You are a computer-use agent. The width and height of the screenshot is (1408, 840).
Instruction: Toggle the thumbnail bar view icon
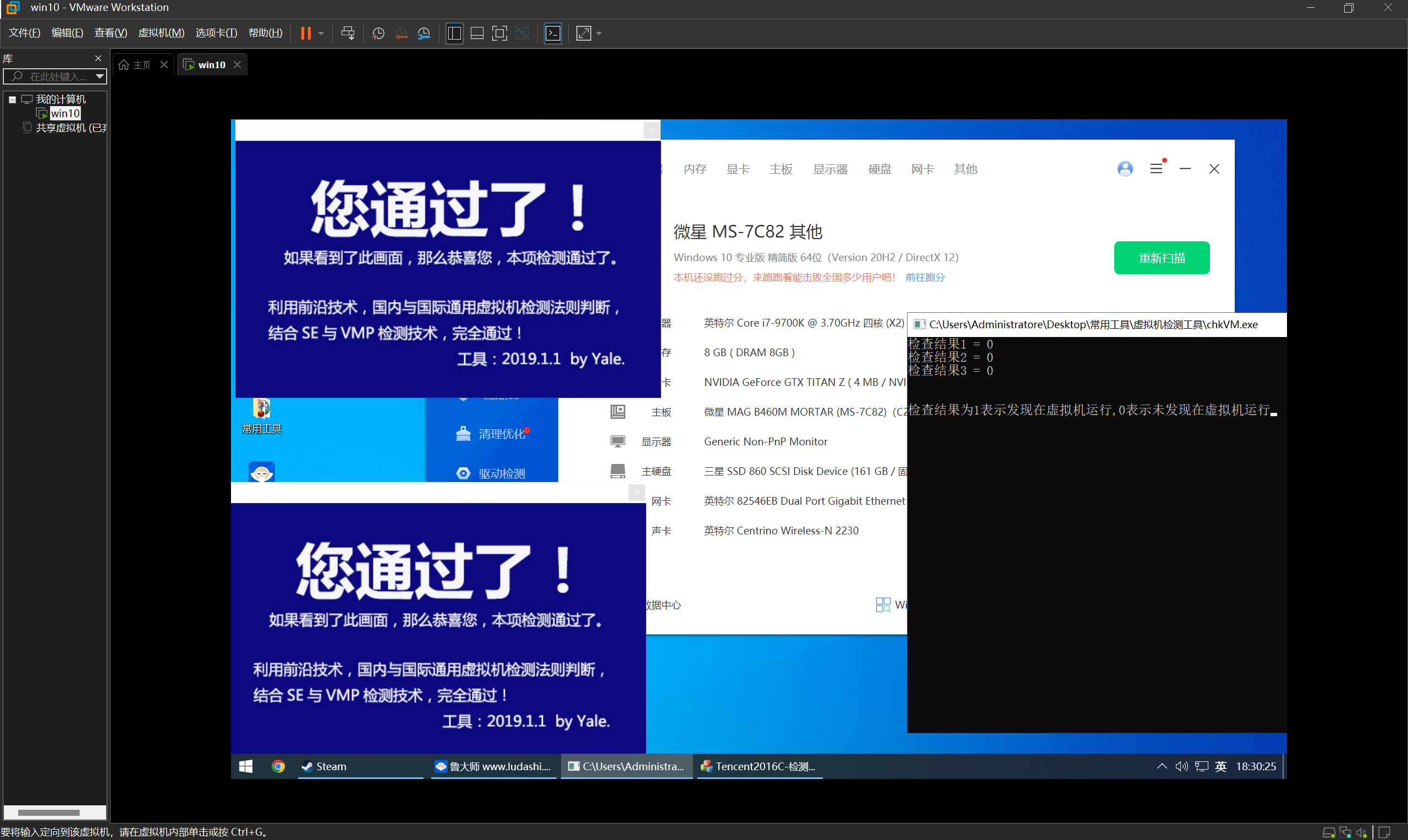(477, 34)
